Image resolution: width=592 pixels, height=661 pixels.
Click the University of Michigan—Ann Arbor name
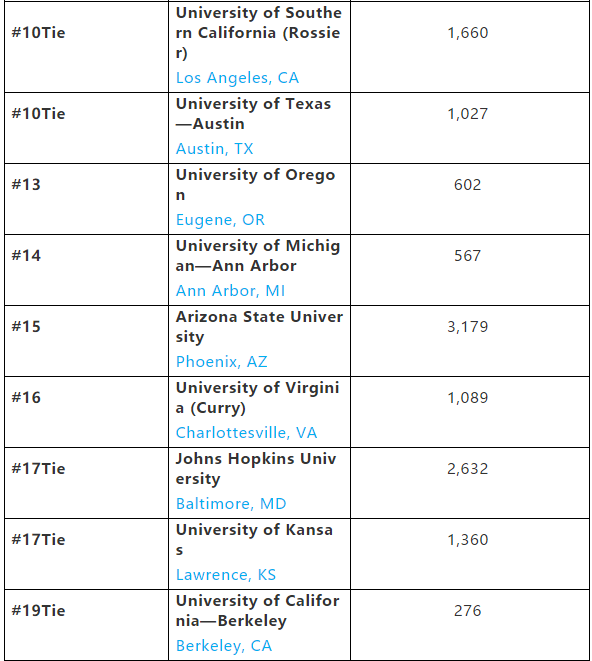258,256
